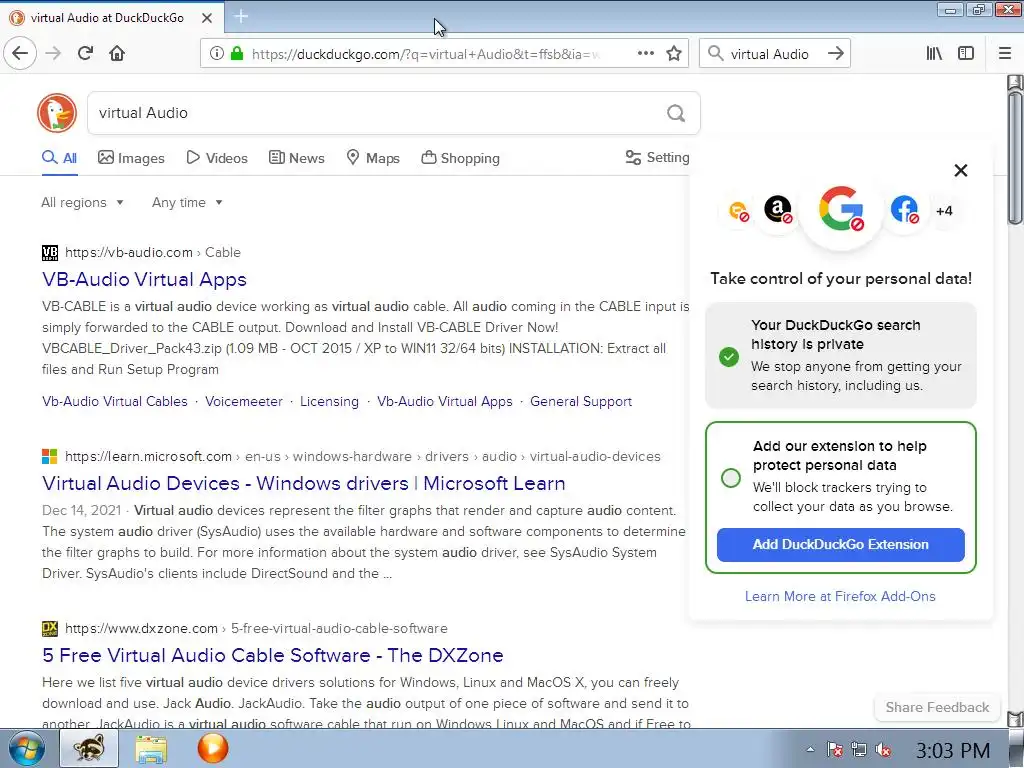Open the Licensing sitelink
The height and width of the screenshot is (768, 1024).
tap(329, 402)
